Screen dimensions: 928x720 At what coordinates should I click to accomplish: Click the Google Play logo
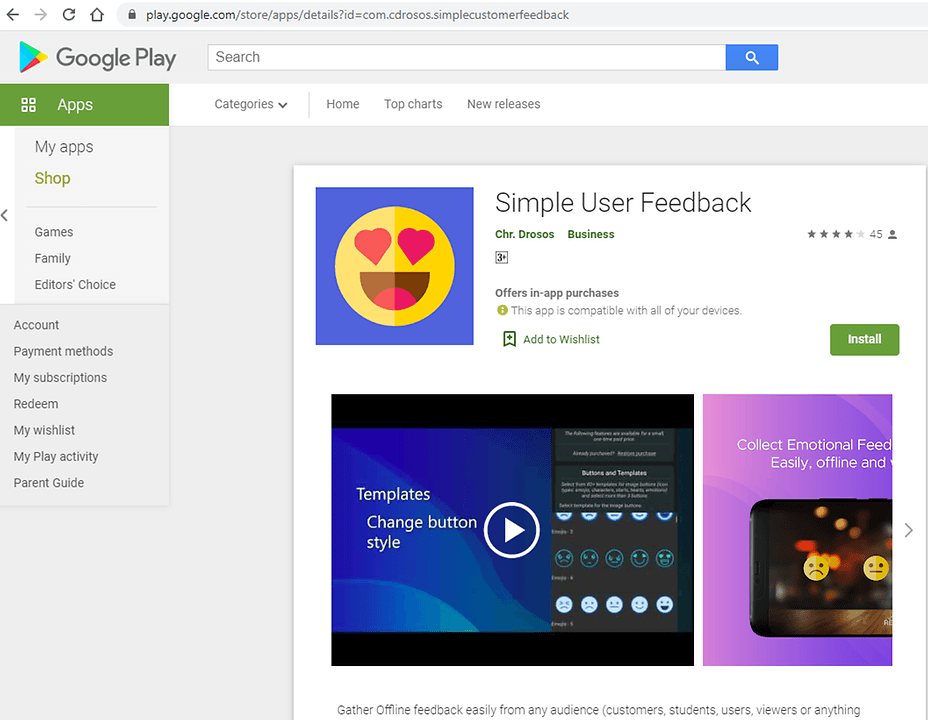(98, 57)
